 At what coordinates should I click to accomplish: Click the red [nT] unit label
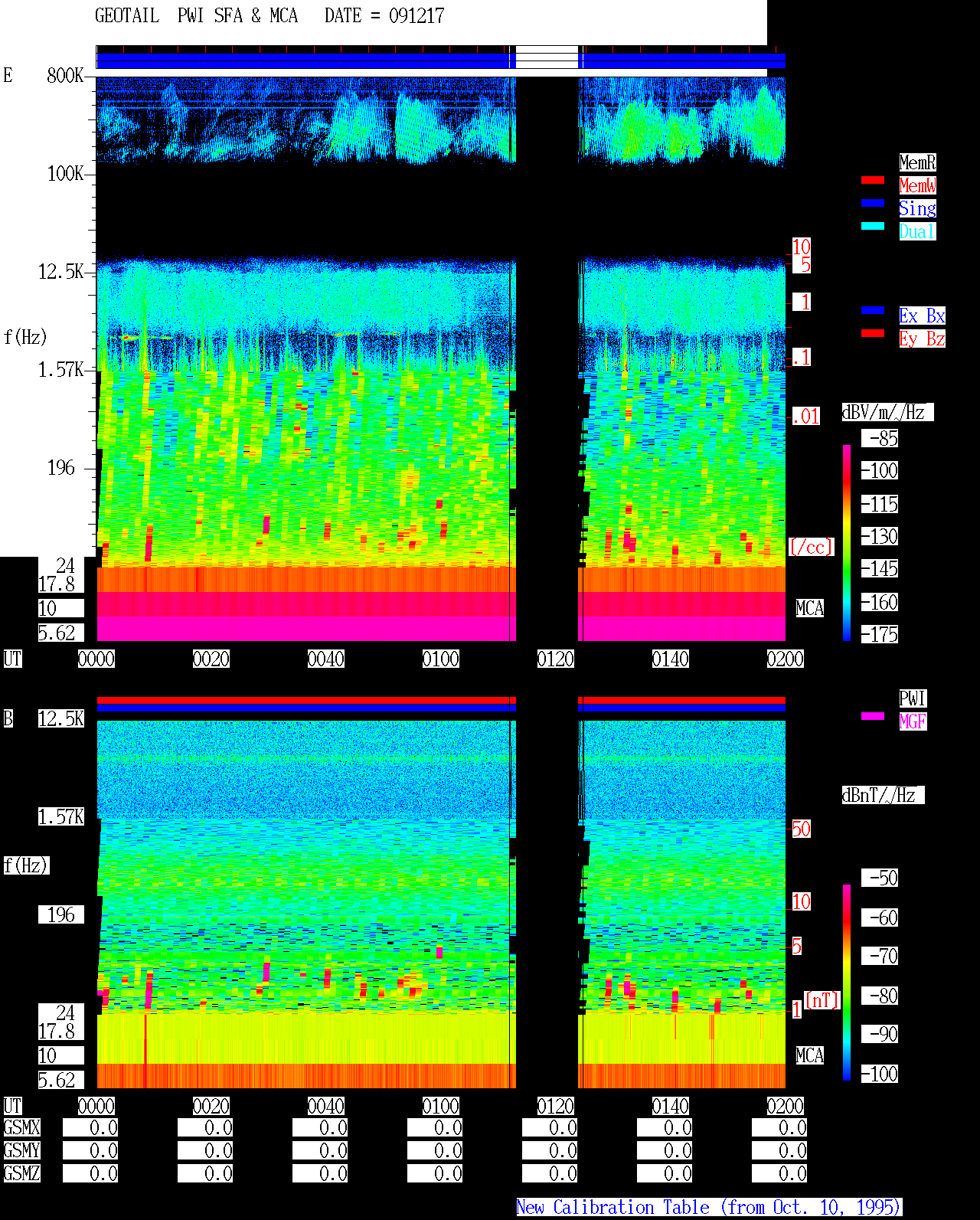click(x=822, y=1000)
